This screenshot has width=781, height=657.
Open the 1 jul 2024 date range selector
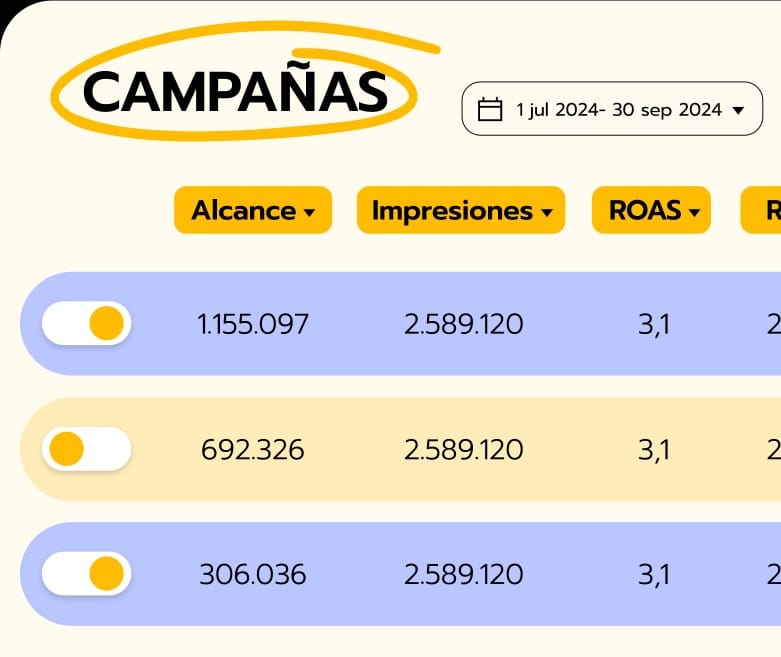[612, 109]
